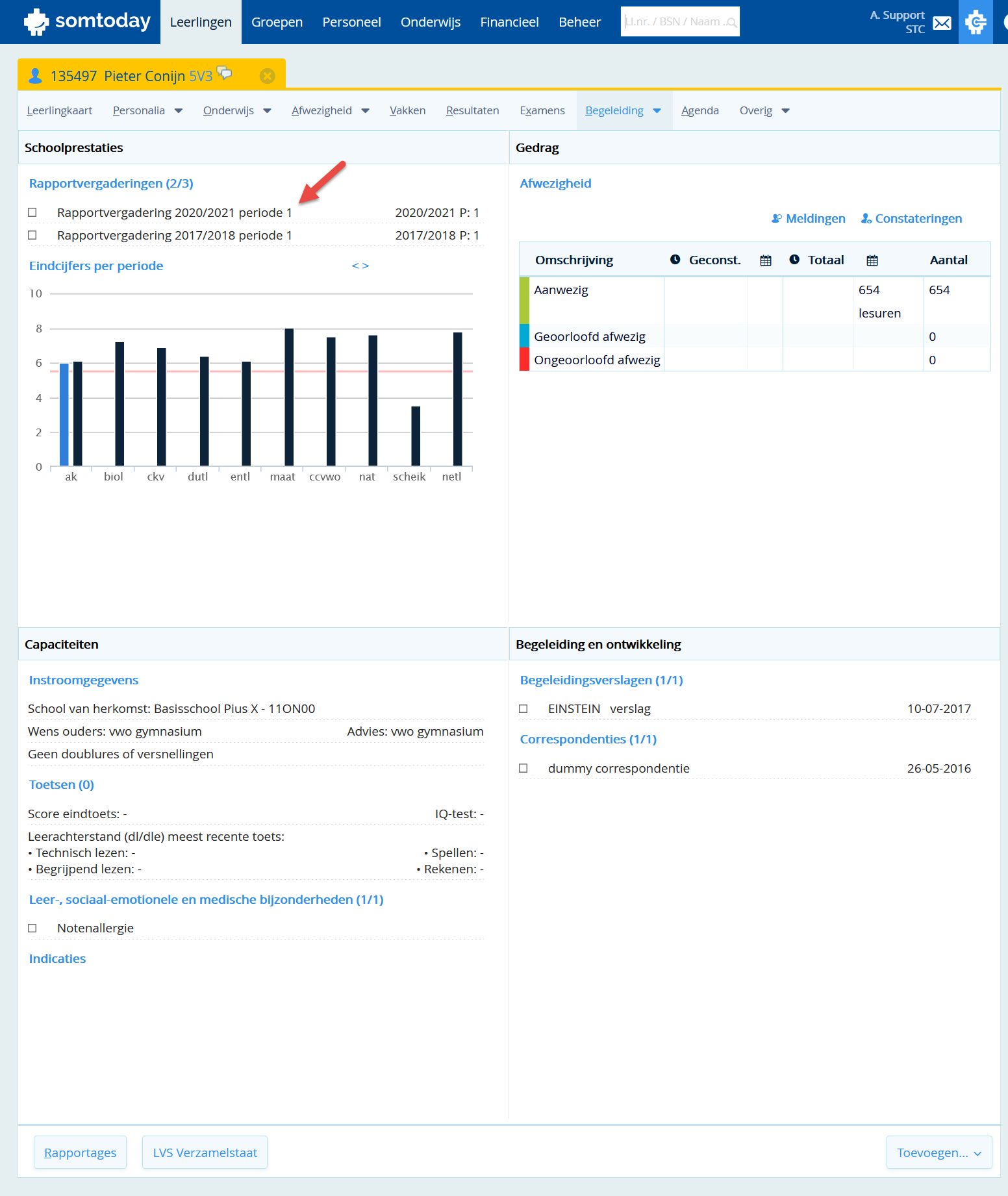Viewport: 1008px width, 1196px height.
Task: Tick the Notenallergie checkbox
Action: (32, 928)
